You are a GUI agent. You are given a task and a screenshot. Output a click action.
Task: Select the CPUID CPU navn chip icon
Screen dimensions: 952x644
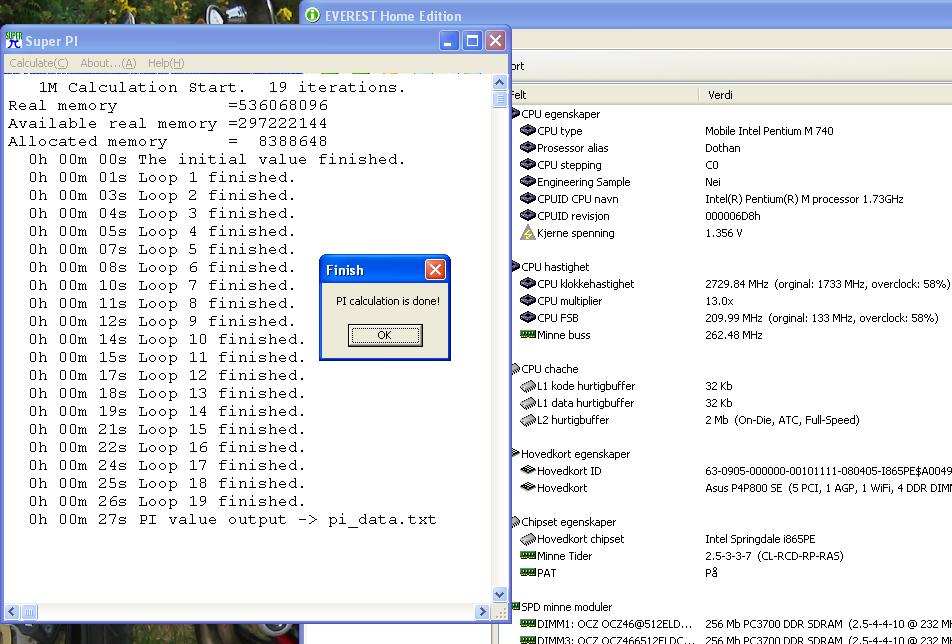528,198
